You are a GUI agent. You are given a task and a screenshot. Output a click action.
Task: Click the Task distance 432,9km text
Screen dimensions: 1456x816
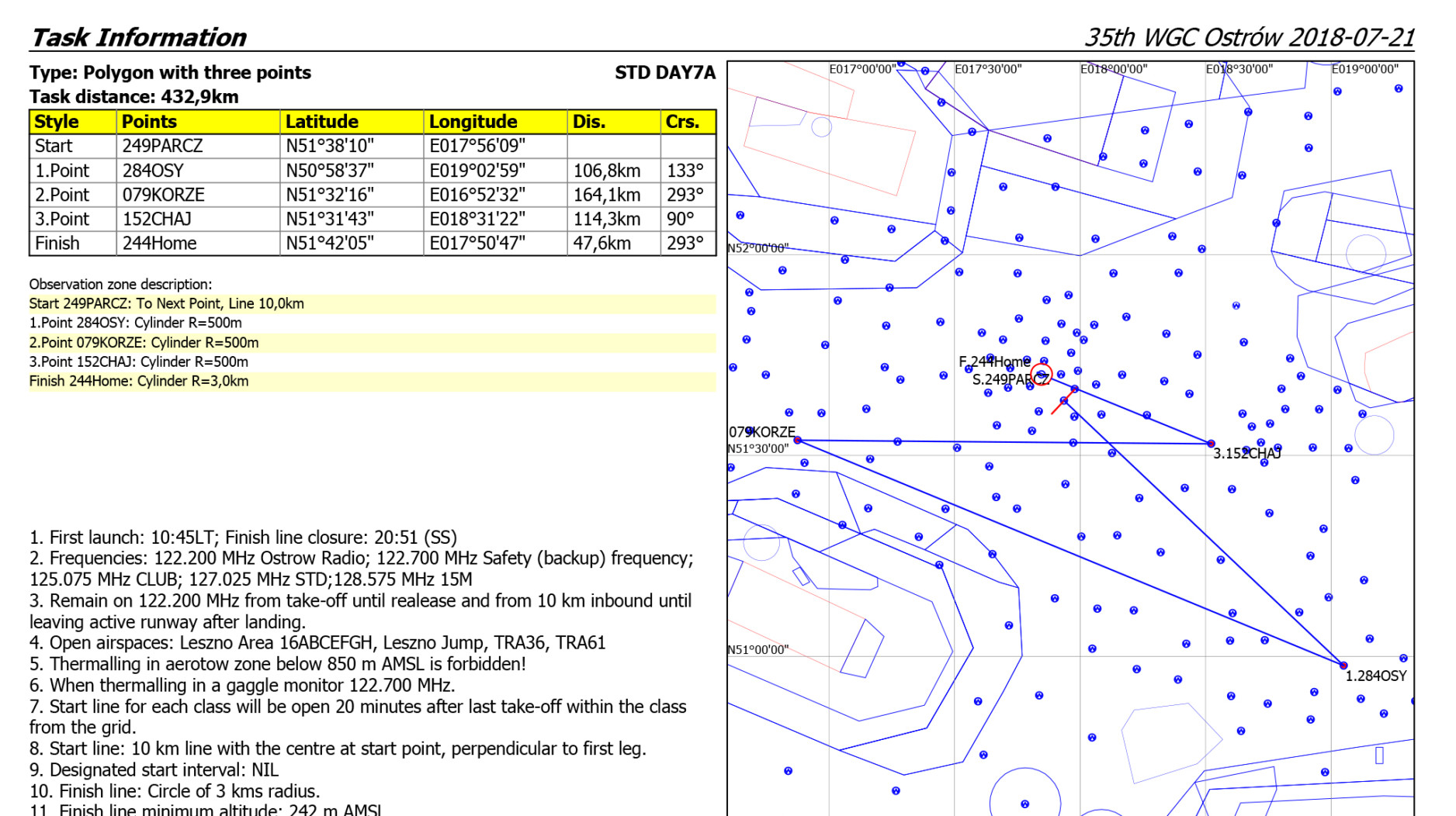134,97
